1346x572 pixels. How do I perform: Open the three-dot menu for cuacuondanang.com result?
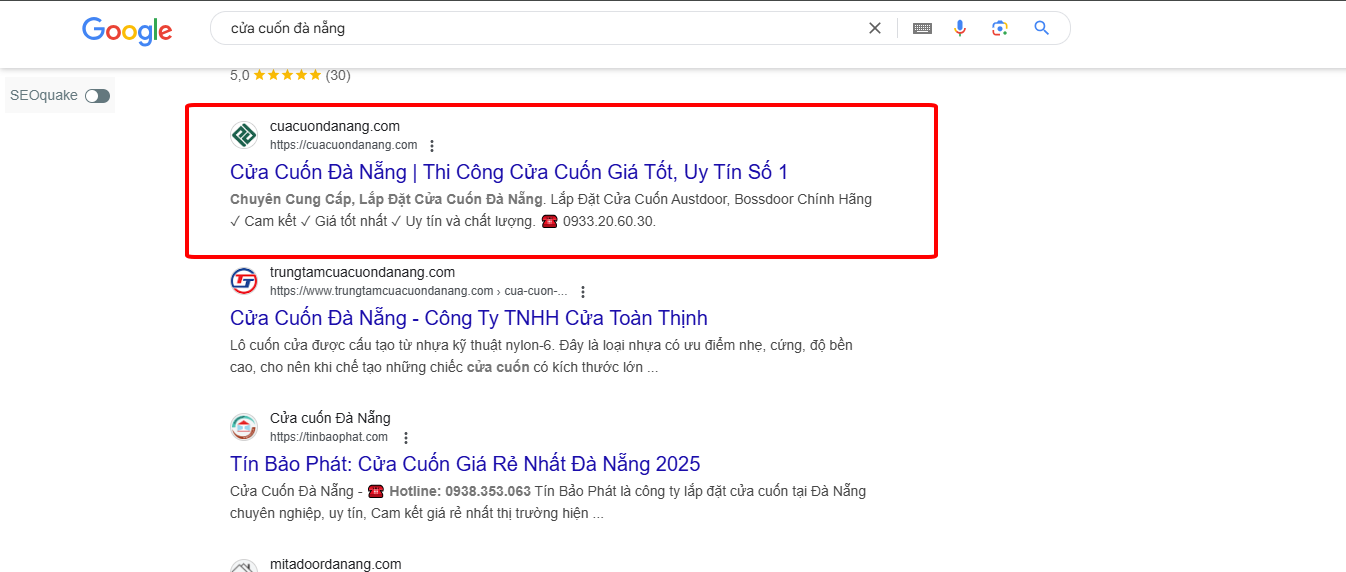click(432, 145)
